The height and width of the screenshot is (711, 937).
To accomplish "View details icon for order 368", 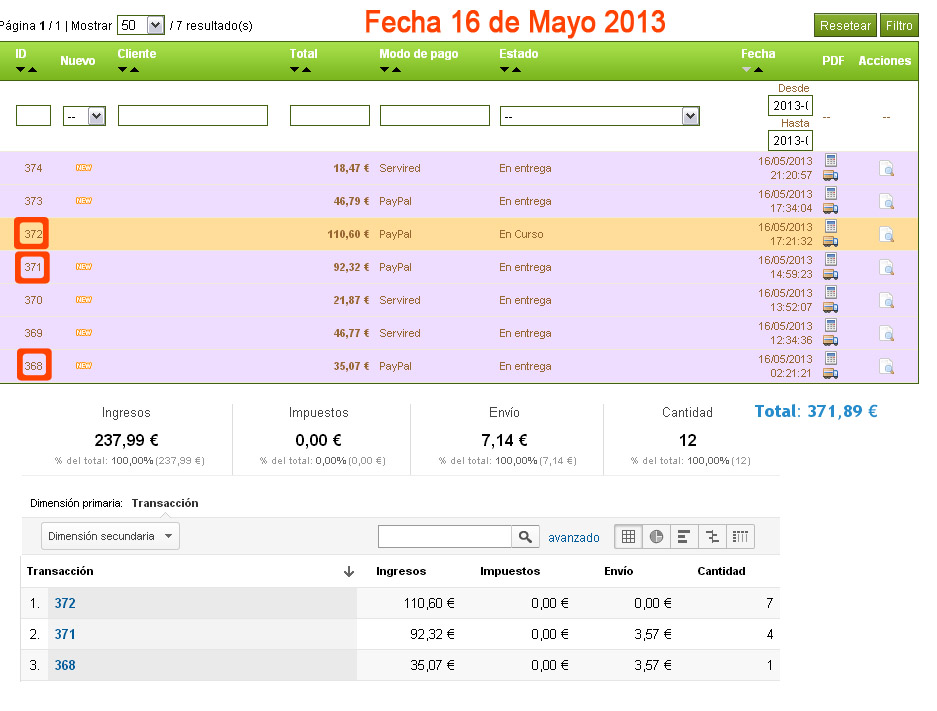I will (x=887, y=366).
